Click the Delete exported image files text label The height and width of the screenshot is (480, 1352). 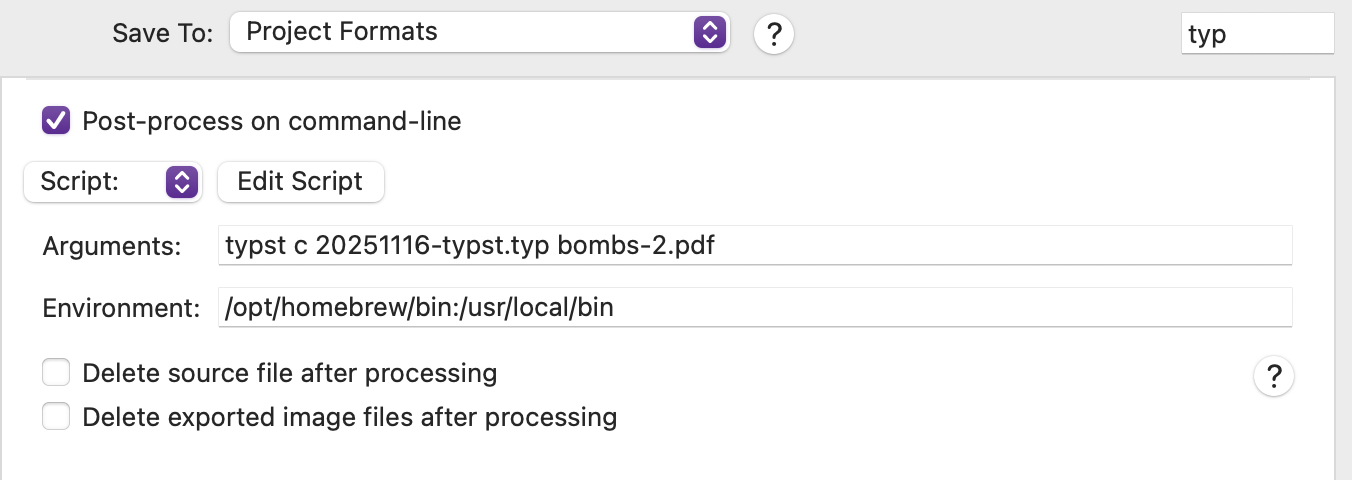pyautogui.click(x=349, y=416)
